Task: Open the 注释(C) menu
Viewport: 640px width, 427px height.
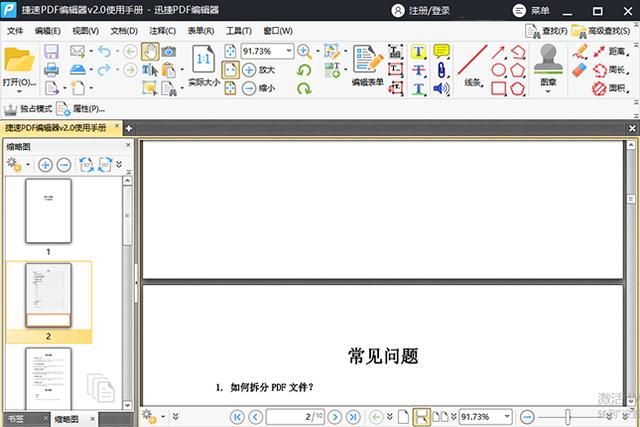Action: click(x=162, y=31)
